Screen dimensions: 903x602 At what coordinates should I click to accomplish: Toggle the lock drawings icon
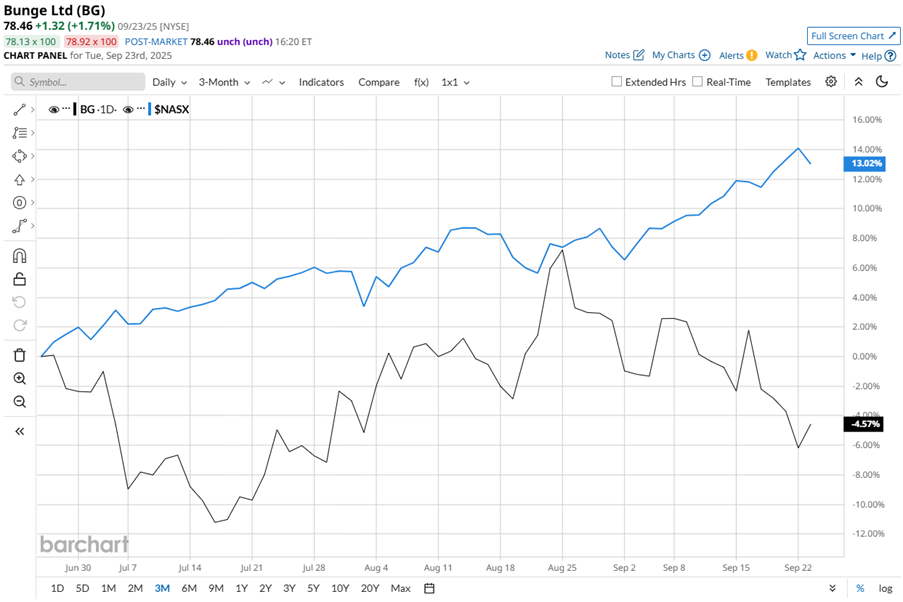coord(19,279)
